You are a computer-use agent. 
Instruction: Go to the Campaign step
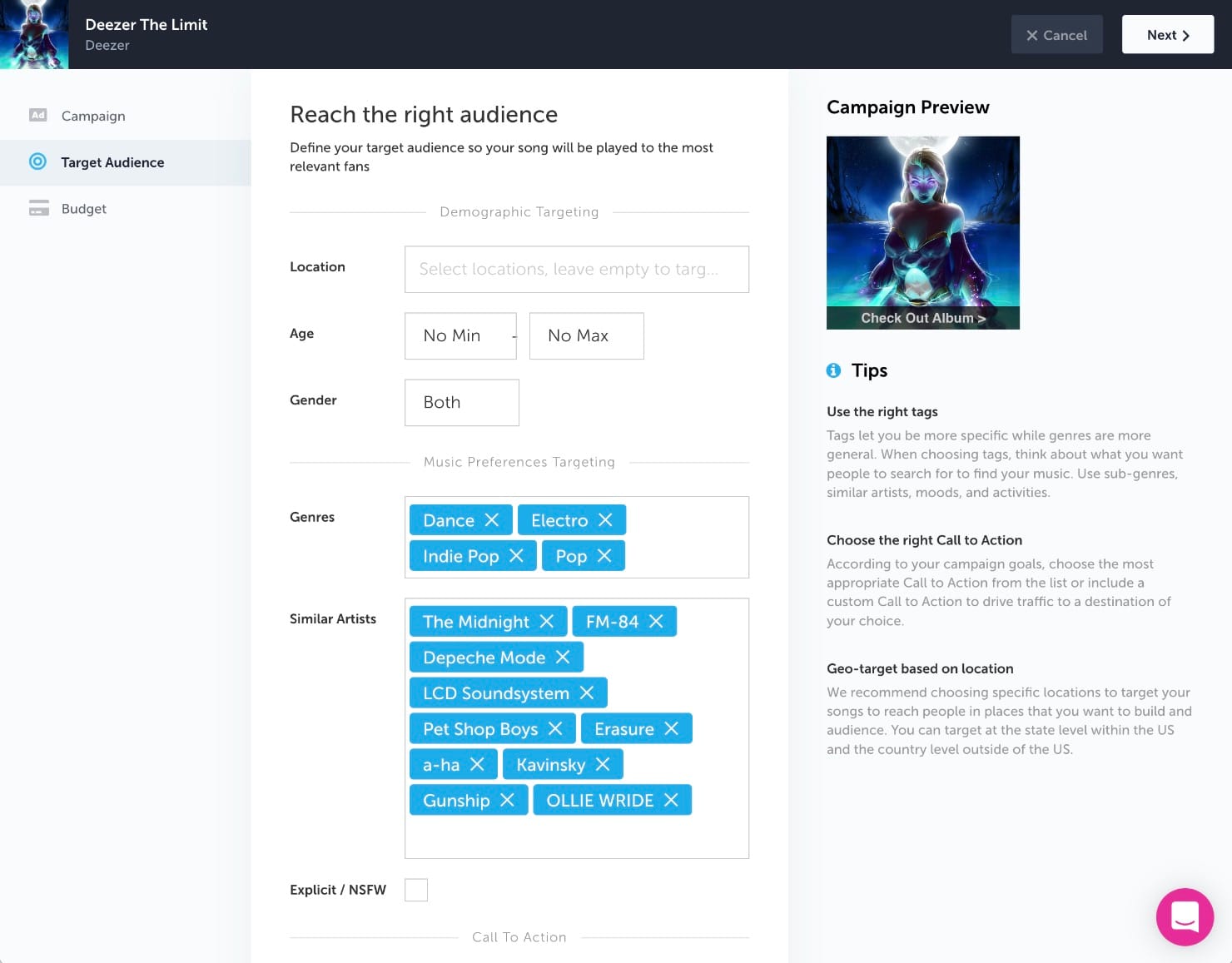(x=93, y=116)
